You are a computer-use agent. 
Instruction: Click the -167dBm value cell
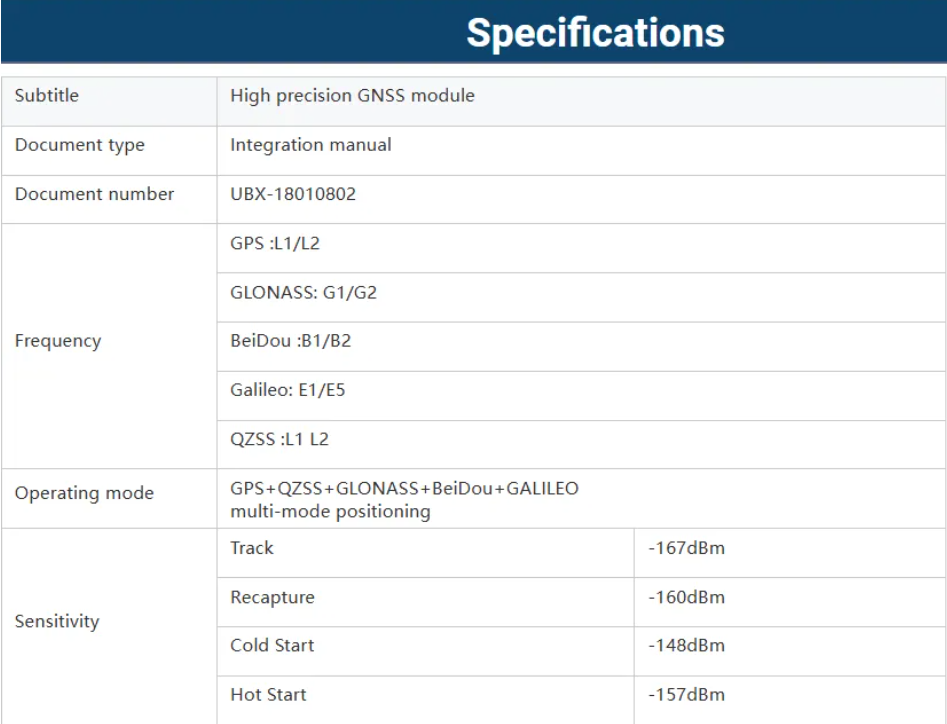click(686, 548)
